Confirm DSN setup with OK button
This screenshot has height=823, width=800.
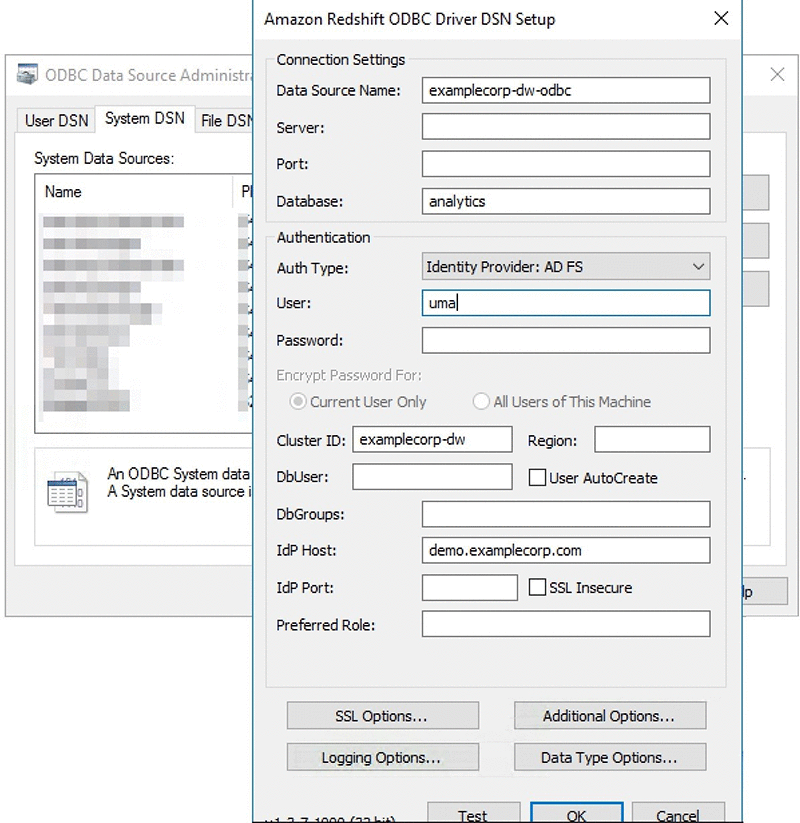[576, 814]
